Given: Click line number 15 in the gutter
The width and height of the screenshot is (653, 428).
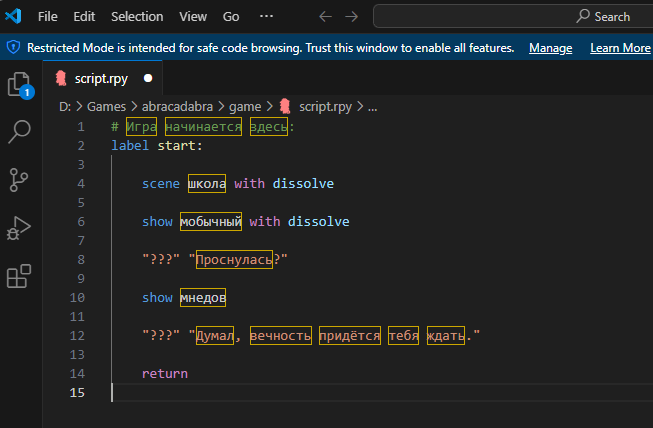Looking at the screenshot, I should [77, 393].
